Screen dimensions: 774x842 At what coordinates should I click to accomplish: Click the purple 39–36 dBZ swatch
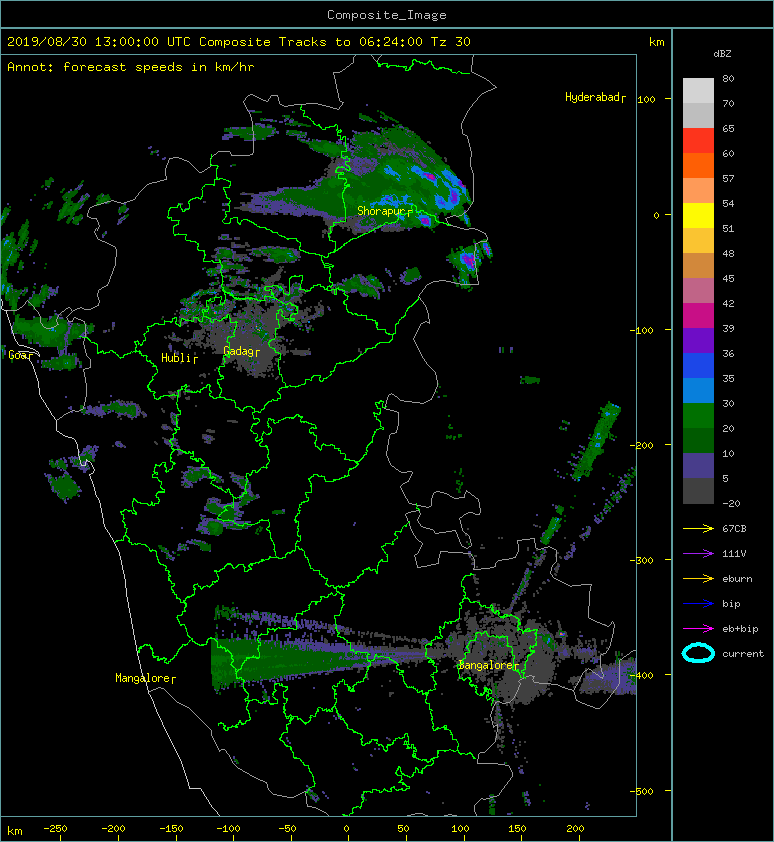698,340
